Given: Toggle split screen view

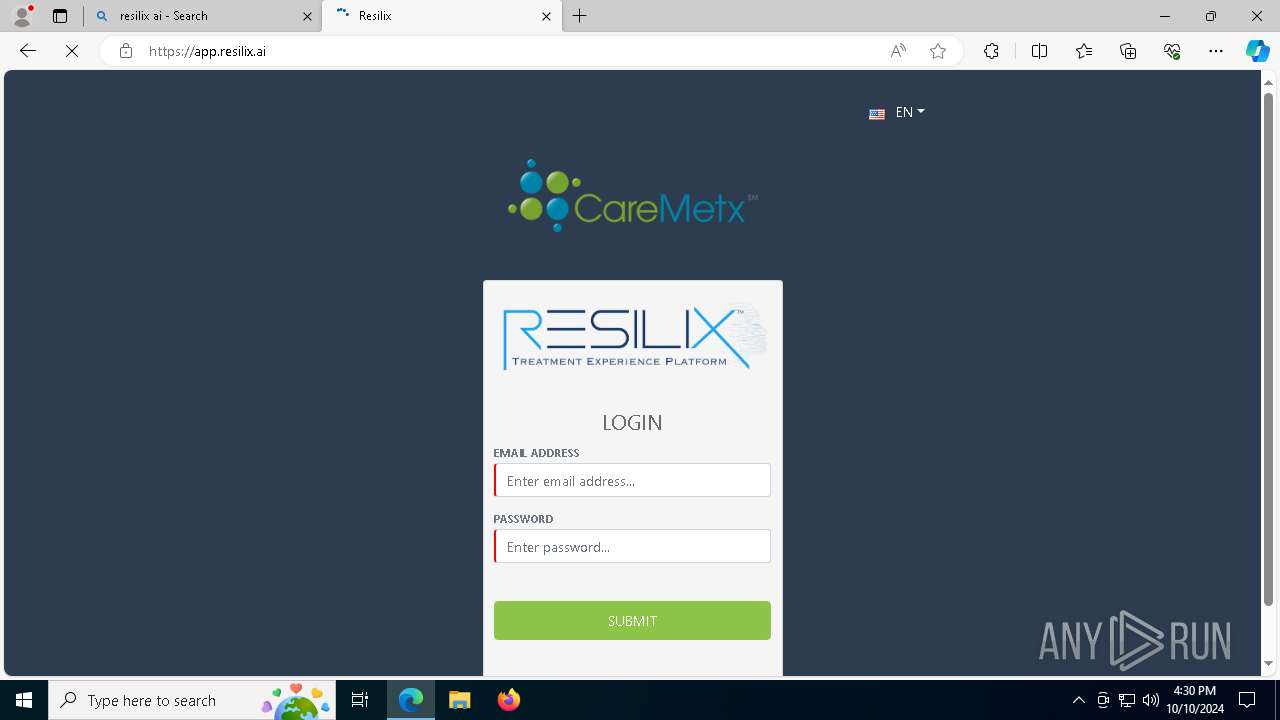Looking at the screenshot, I should (x=1039, y=51).
